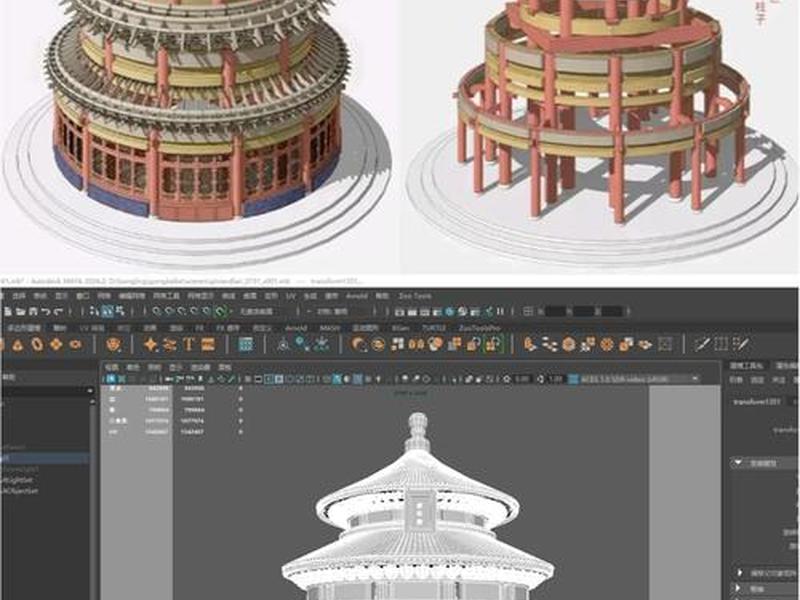Open the 网格工具 (Mesh Tools) menu

pos(166,296)
